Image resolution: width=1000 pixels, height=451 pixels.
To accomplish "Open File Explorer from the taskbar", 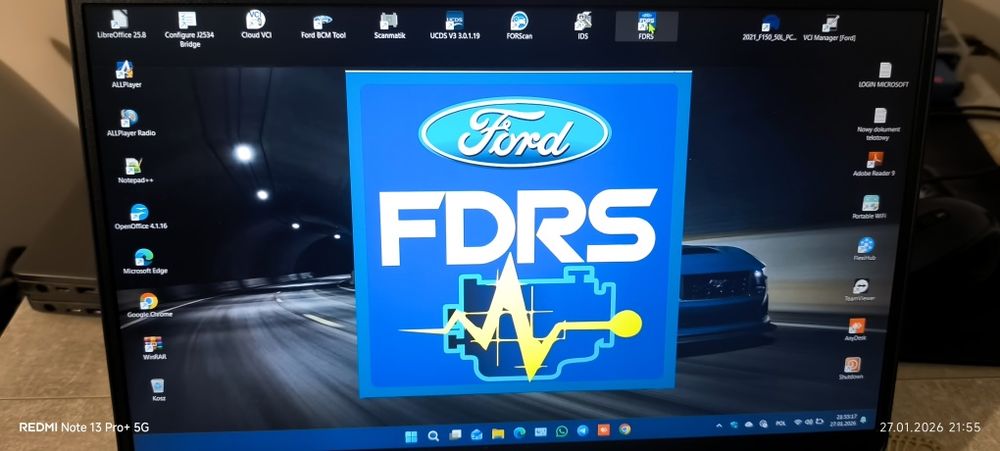I will click(498, 434).
